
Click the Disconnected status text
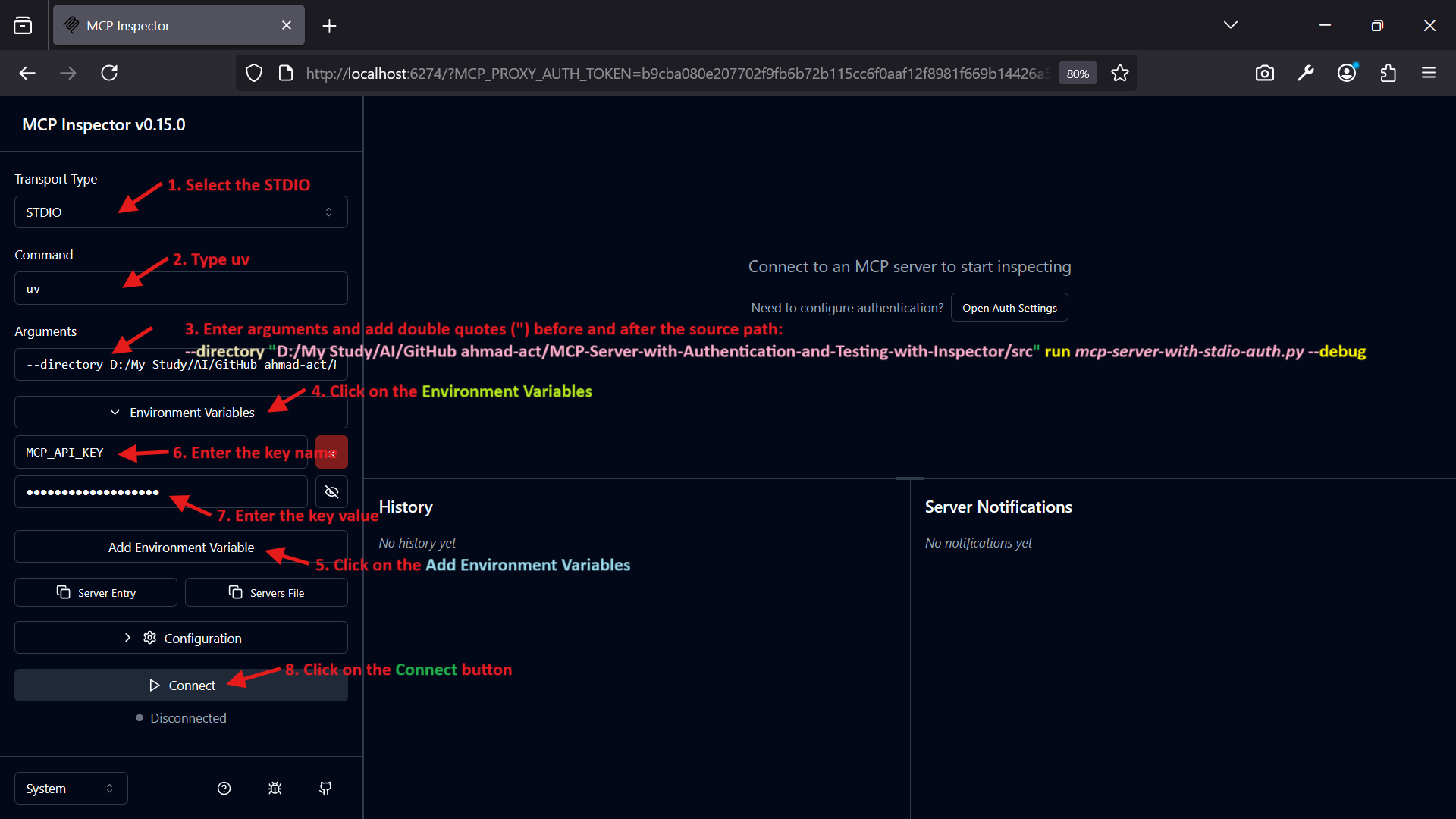(x=188, y=718)
